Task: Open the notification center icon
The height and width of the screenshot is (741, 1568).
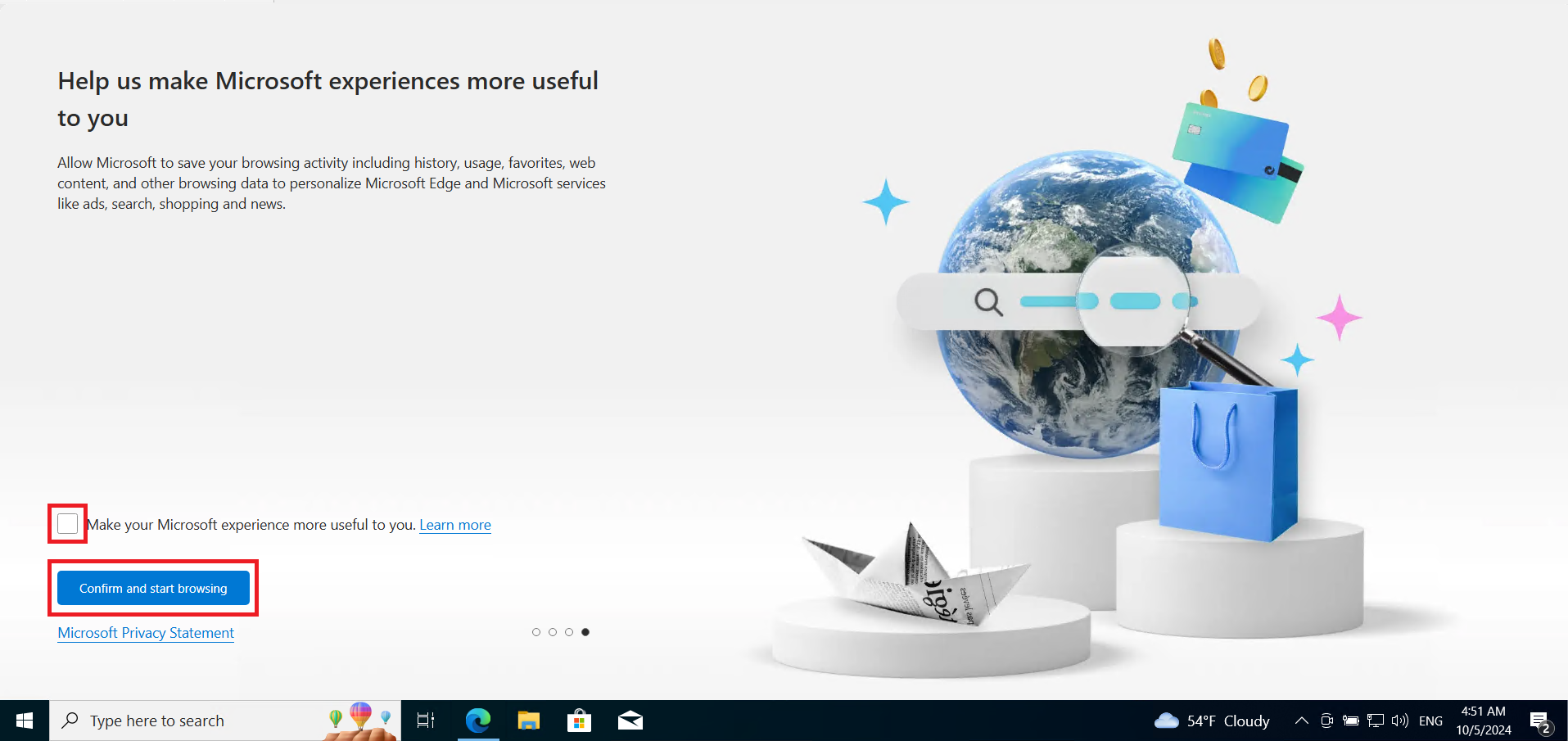Action: [1541, 722]
